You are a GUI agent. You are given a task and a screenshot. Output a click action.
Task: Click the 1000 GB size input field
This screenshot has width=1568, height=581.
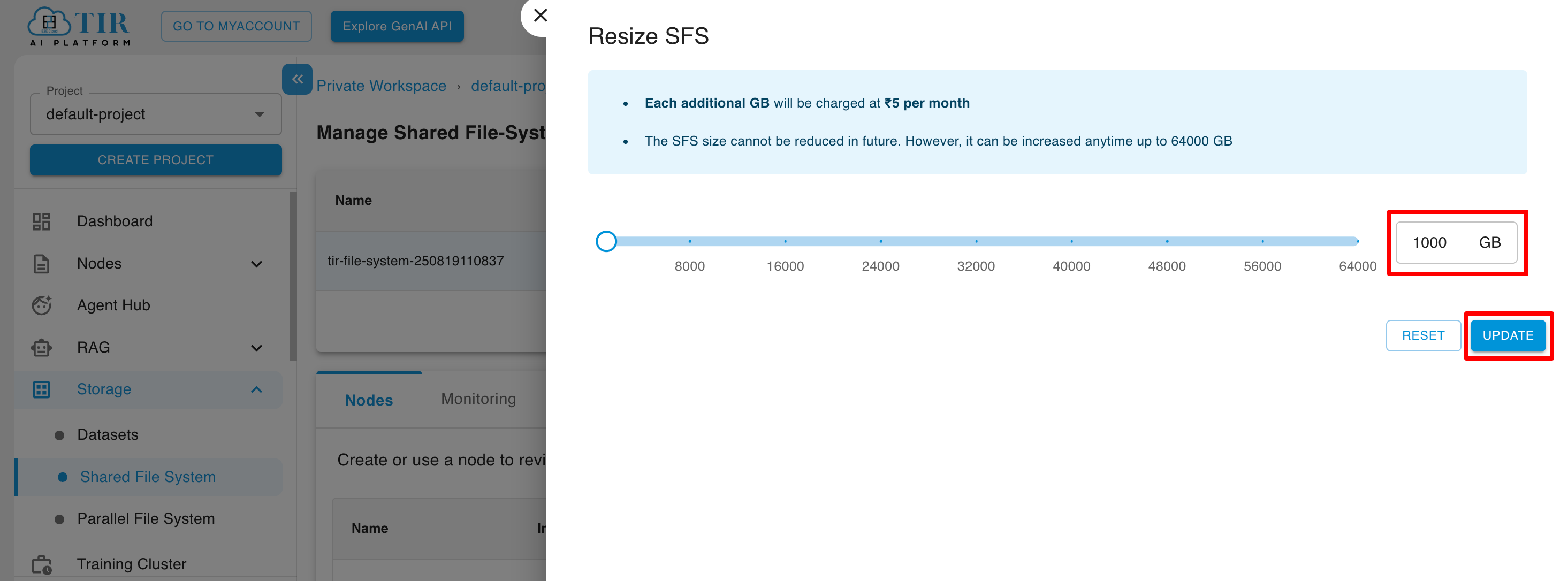click(x=1456, y=242)
